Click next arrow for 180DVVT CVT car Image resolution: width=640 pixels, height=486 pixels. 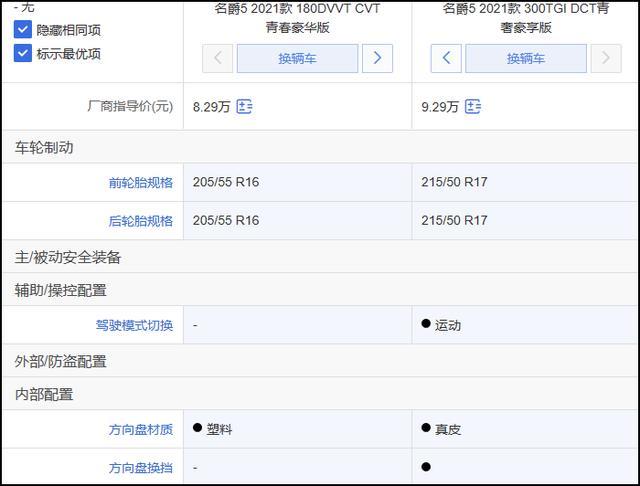pyautogui.click(x=377, y=58)
